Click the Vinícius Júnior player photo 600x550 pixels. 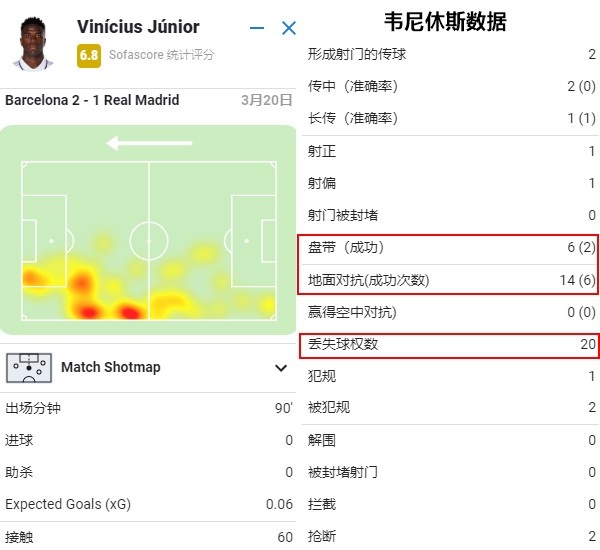pyautogui.click(x=33, y=44)
